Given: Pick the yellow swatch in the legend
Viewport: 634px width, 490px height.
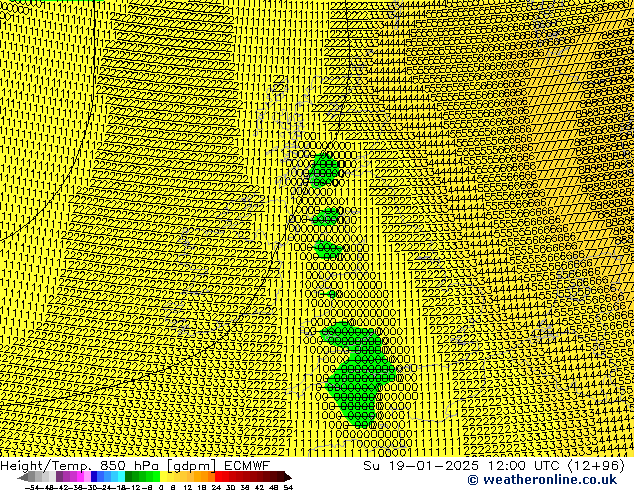Looking at the screenshot, I should [x=172, y=477].
